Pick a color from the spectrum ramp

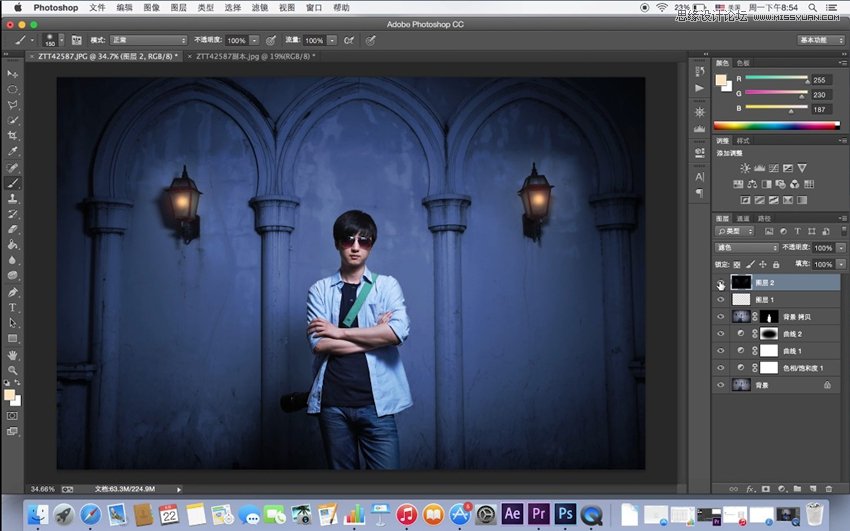[x=776, y=126]
